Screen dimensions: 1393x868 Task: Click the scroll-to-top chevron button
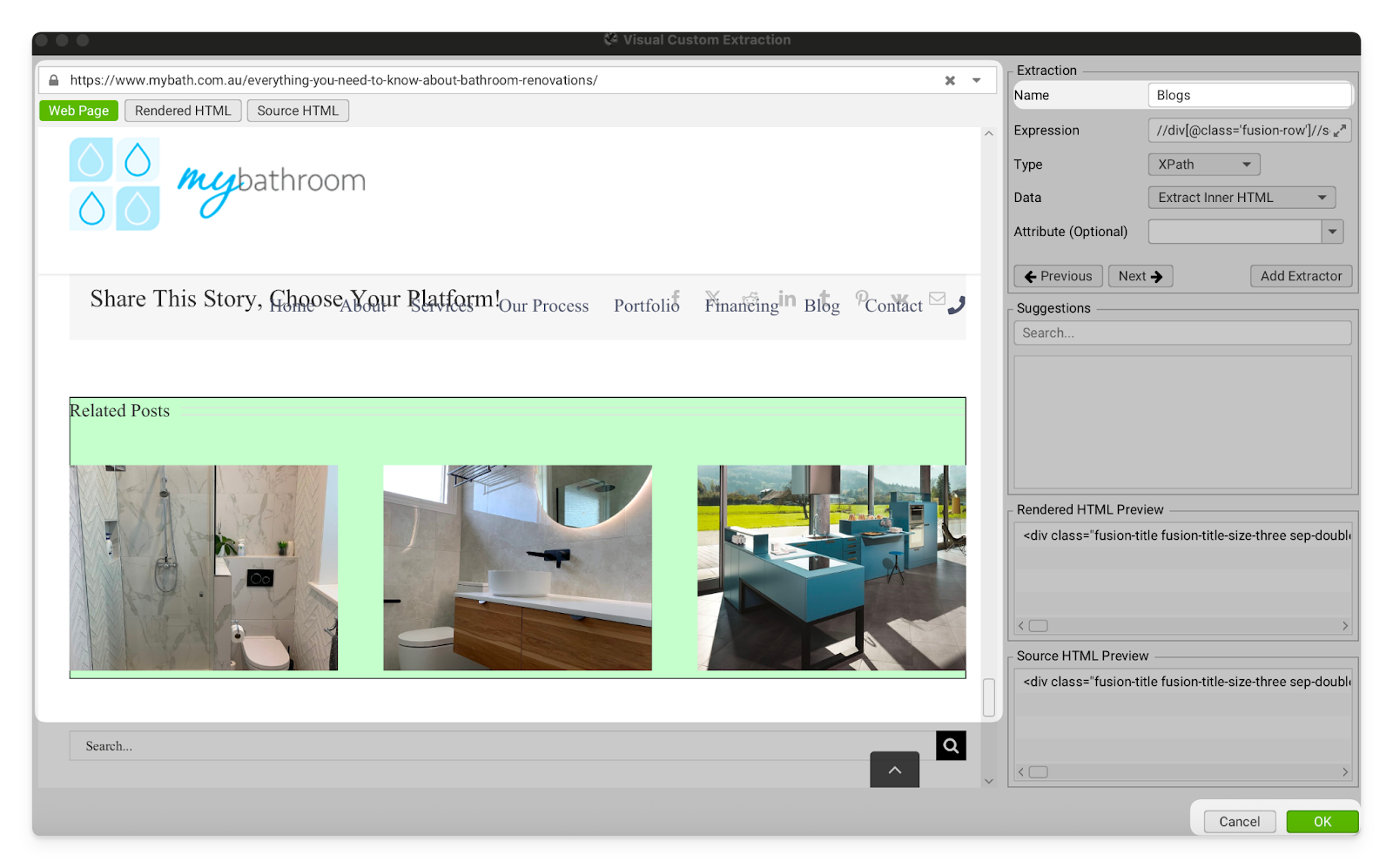[894, 770]
